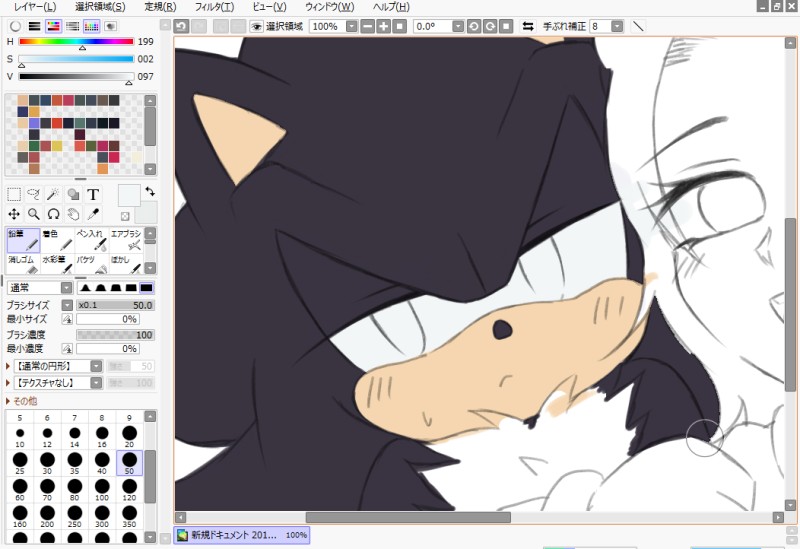The width and height of the screenshot is (800, 549).
Task: Select the ぼかし blur tool
Action: pos(126,264)
